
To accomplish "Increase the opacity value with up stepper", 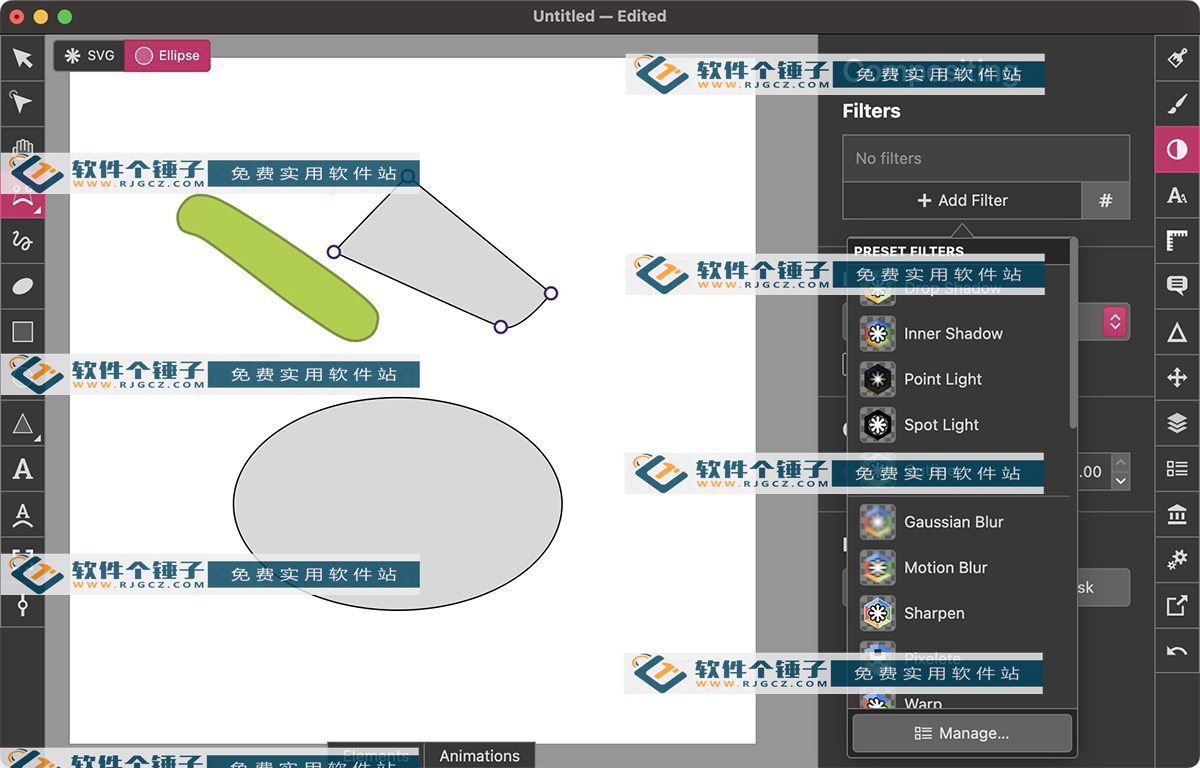I will tap(1121, 463).
